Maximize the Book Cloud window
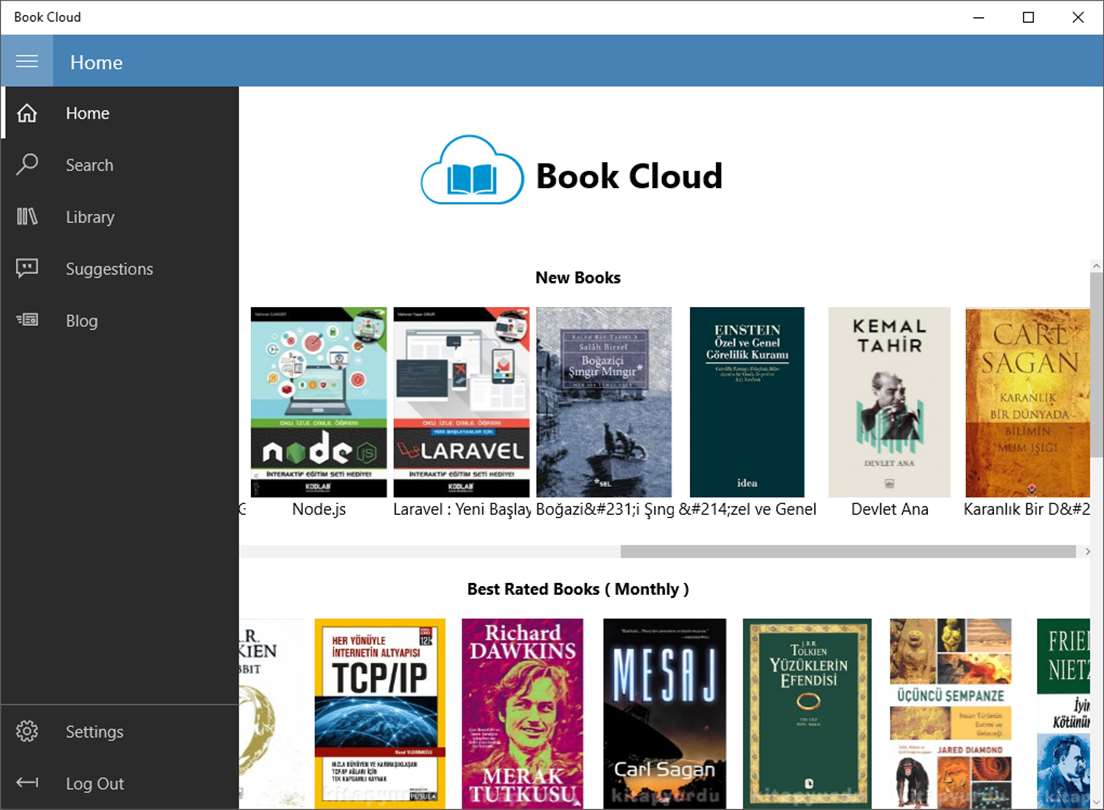 tap(1028, 17)
